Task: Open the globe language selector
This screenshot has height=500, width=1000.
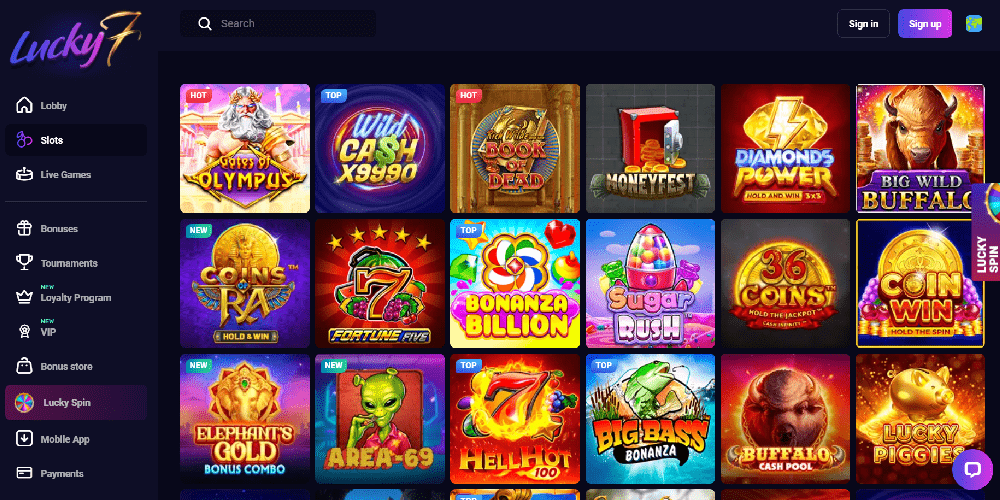Action: coord(974,24)
